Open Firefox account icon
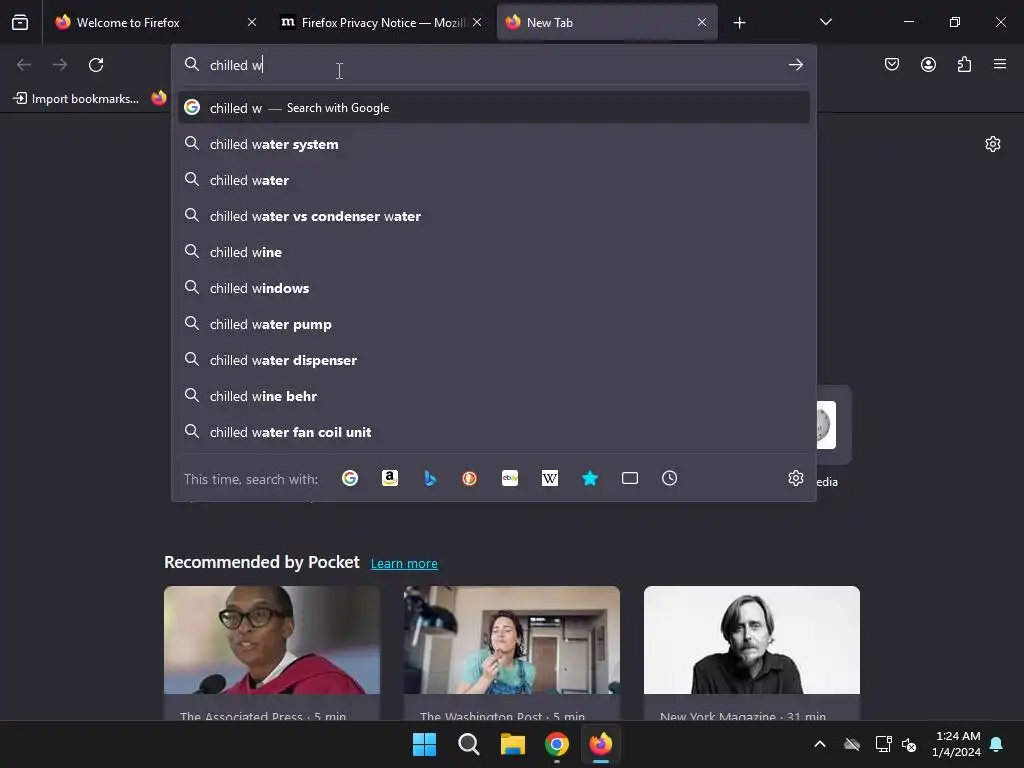 (928, 64)
